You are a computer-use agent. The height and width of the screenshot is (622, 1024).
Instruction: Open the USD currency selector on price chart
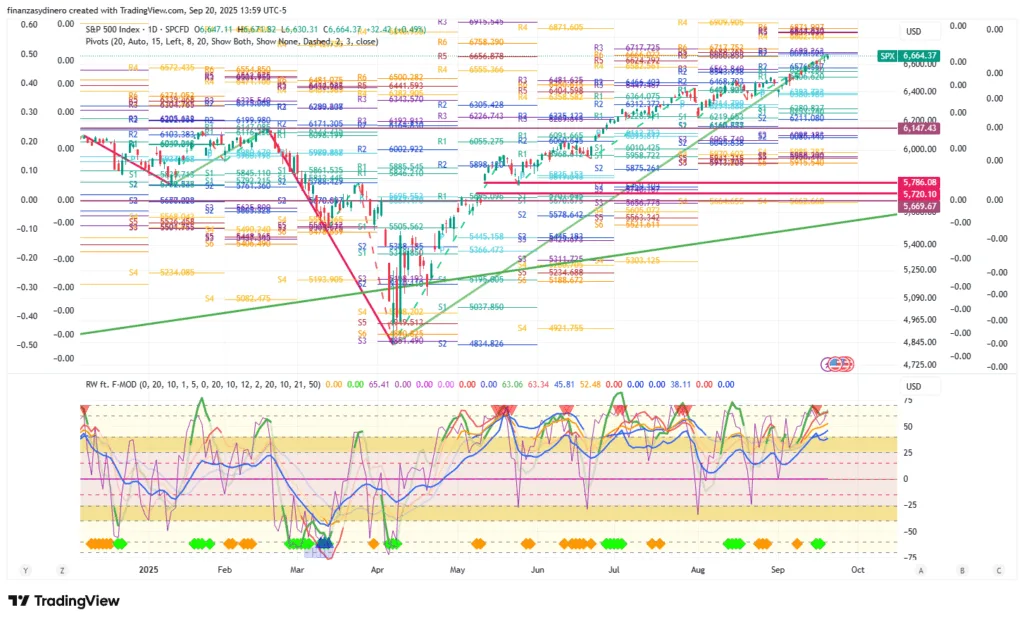pyautogui.click(x=920, y=31)
